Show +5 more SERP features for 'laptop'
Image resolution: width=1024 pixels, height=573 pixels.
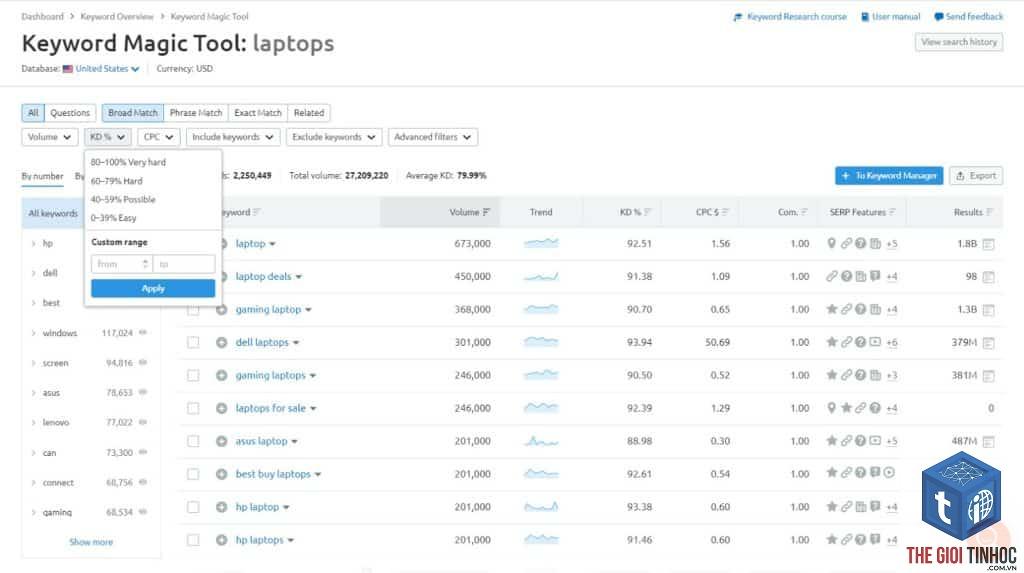point(891,244)
